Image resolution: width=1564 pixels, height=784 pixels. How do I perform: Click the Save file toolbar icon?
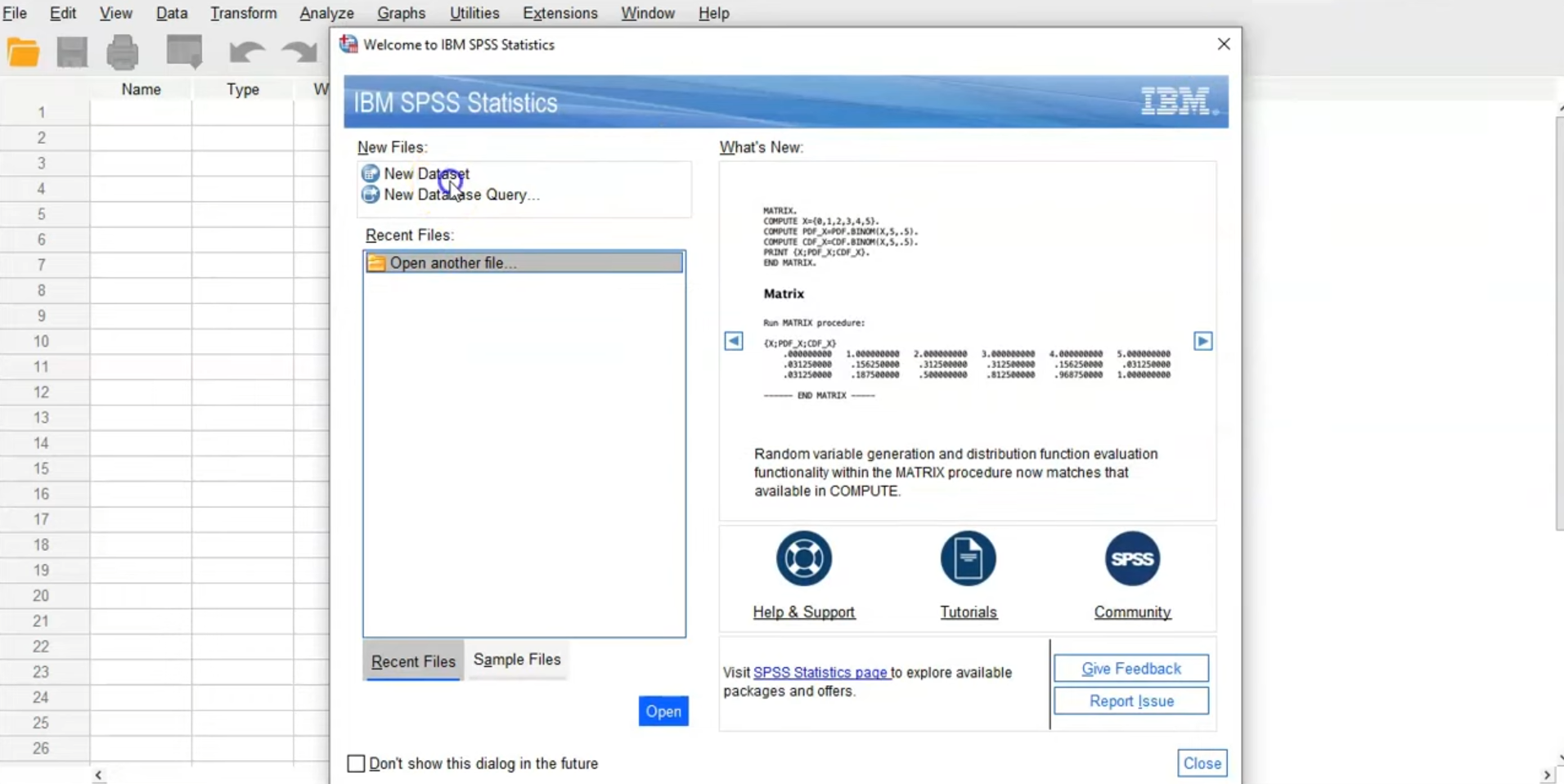(x=72, y=52)
